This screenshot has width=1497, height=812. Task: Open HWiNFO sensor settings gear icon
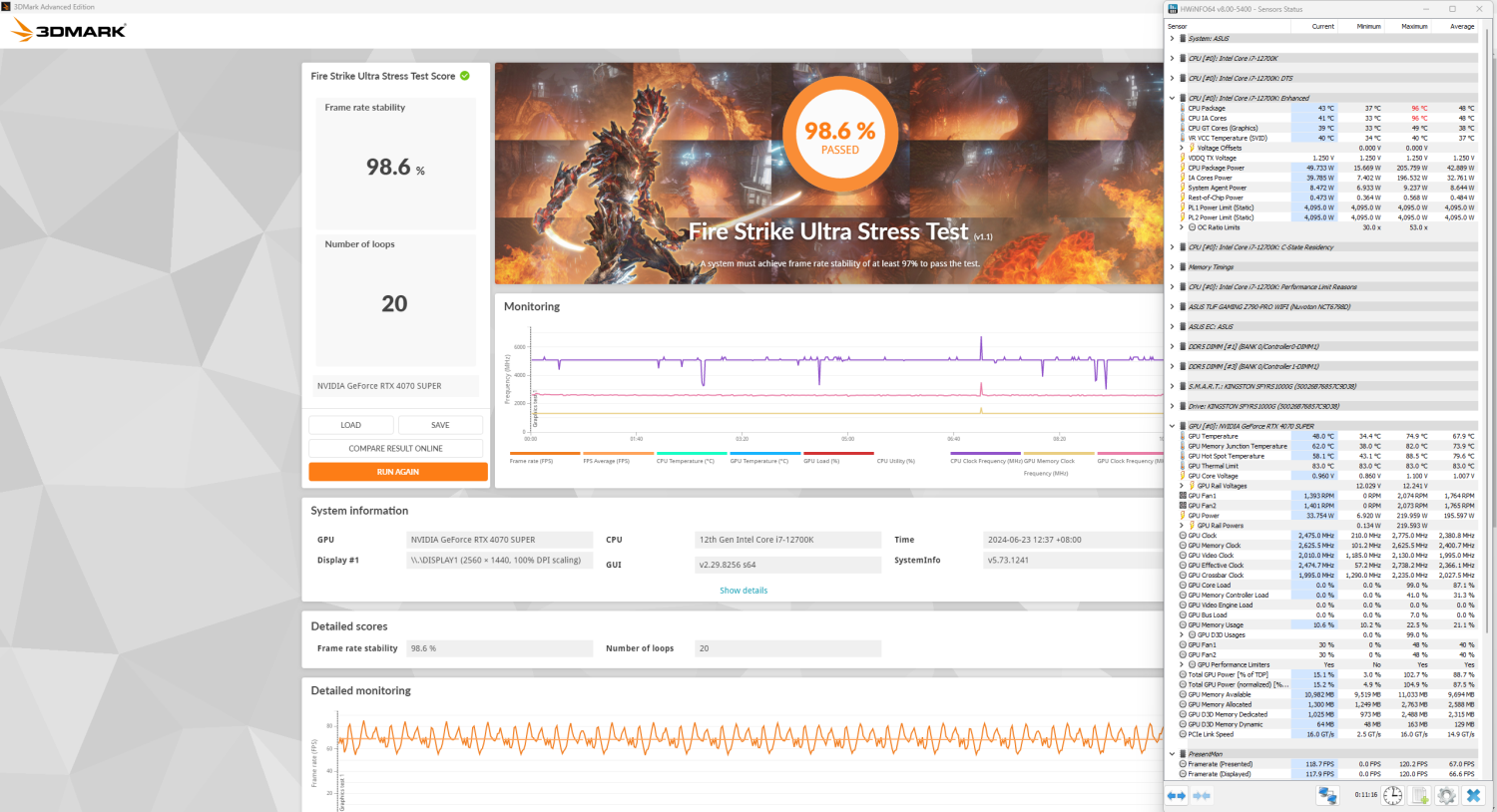coord(1446,795)
